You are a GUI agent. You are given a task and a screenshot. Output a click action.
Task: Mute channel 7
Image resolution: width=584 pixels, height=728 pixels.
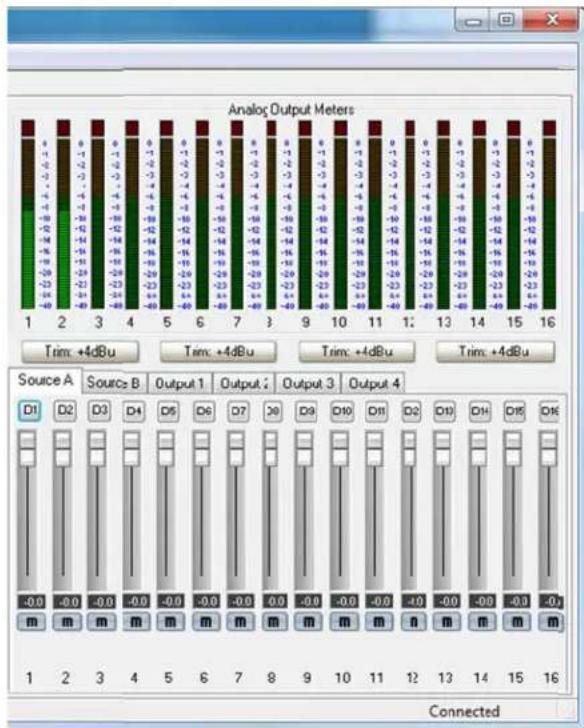240,622
